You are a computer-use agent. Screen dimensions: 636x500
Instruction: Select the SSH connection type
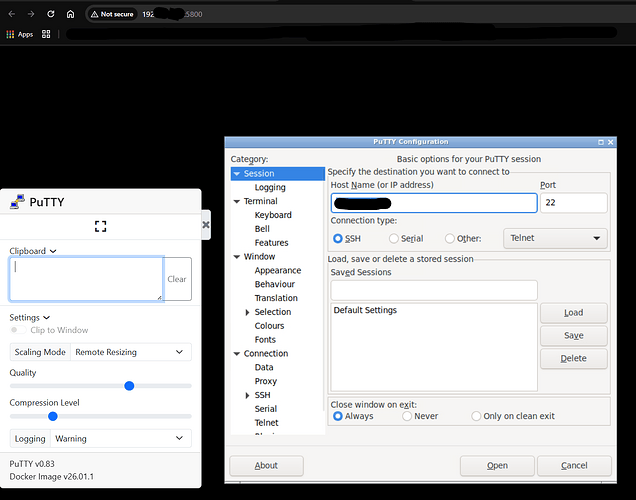pyautogui.click(x=338, y=238)
